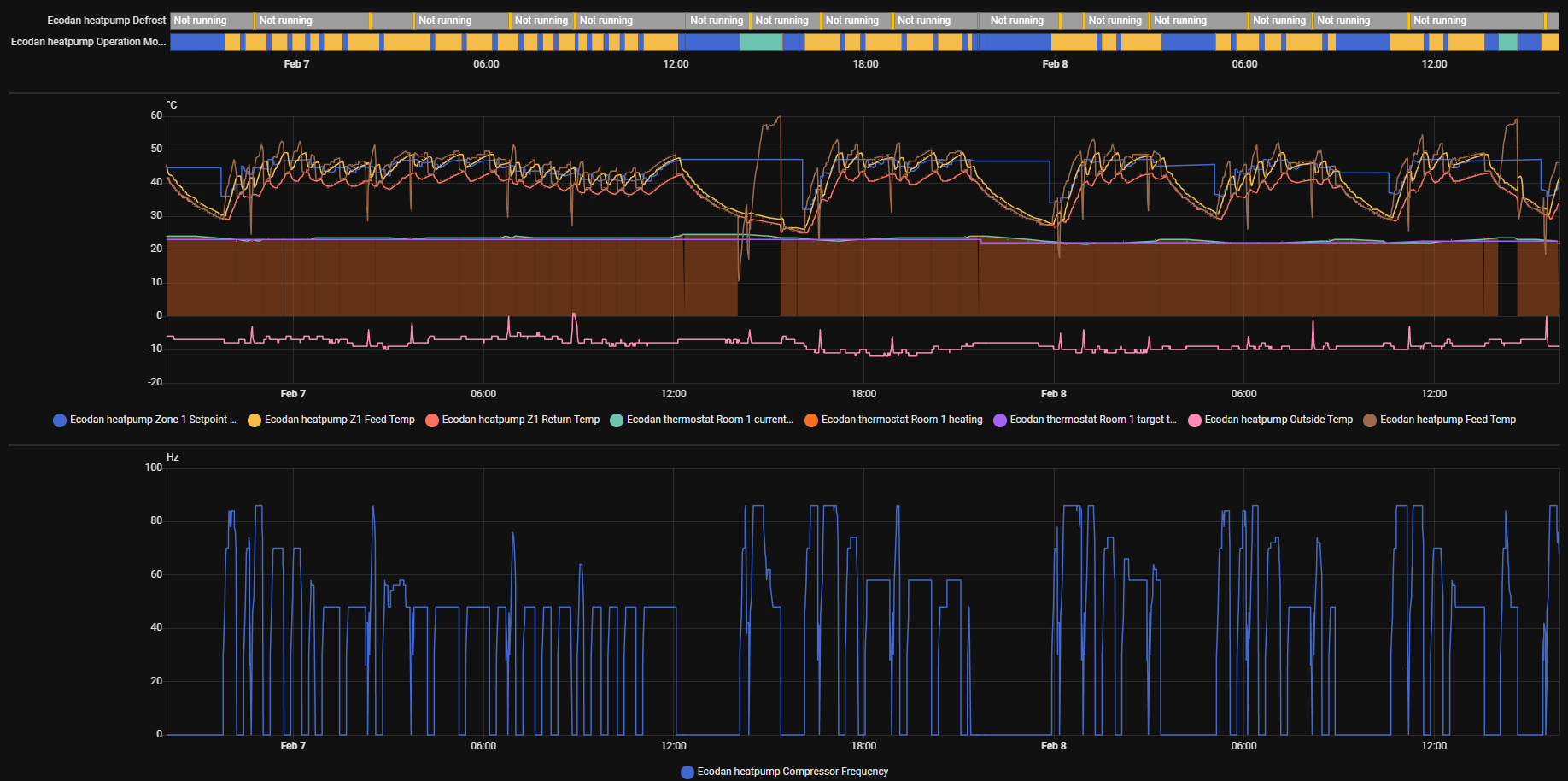Open the Ecodan heatpump Operation Mode row label
Viewport: 1568px width, 781px height.
[x=88, y=42]
